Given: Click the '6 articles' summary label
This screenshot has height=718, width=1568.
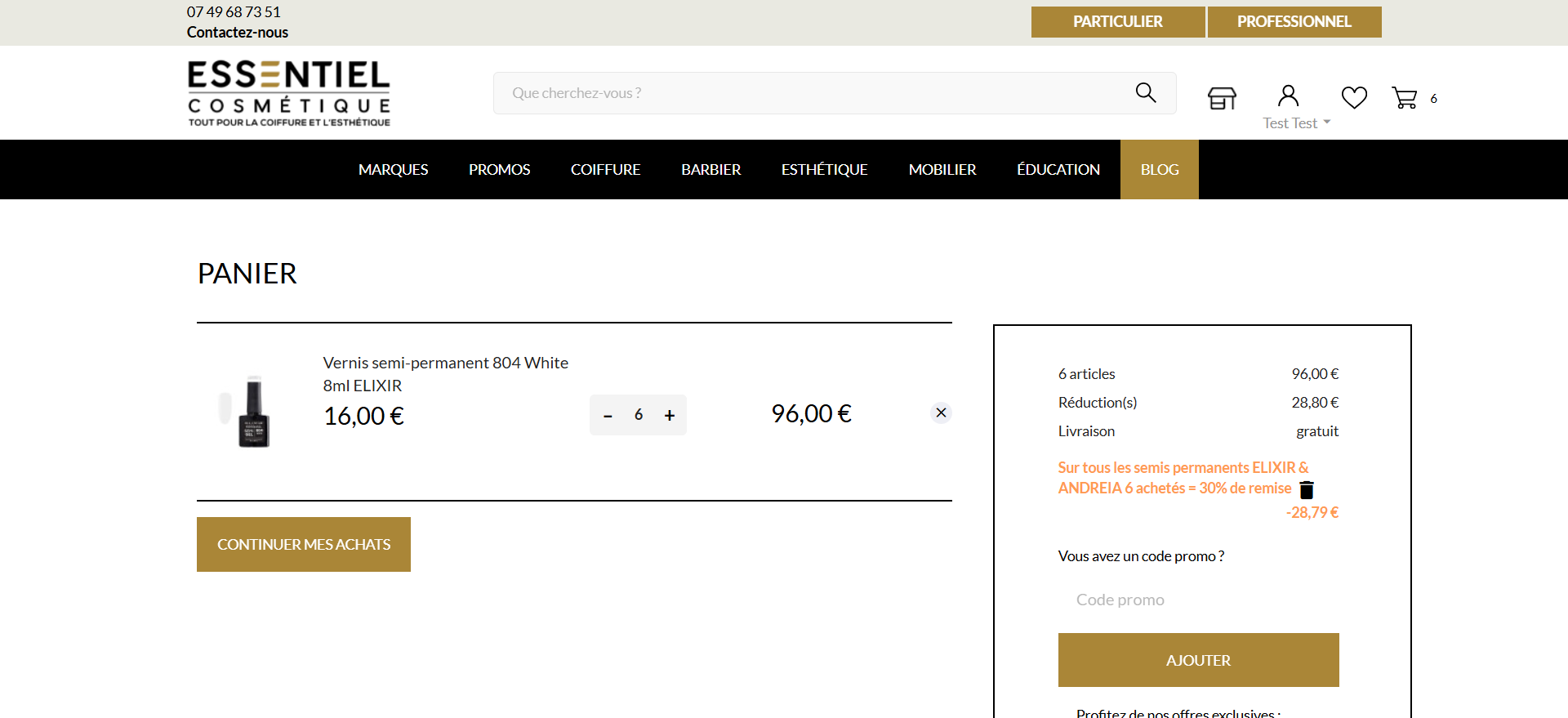Looking at the screenshot, I should (1087, 374).
